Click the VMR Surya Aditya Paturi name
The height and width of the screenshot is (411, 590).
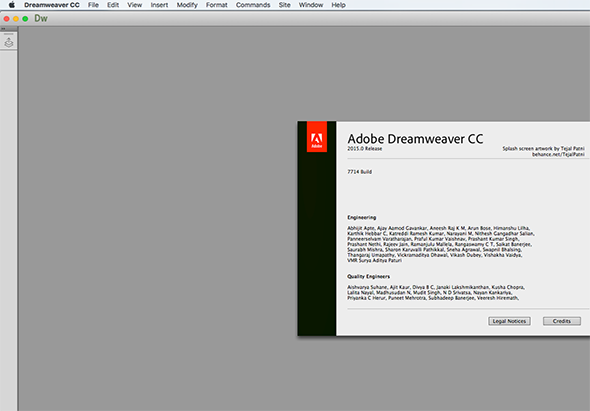tap(374, 260)
